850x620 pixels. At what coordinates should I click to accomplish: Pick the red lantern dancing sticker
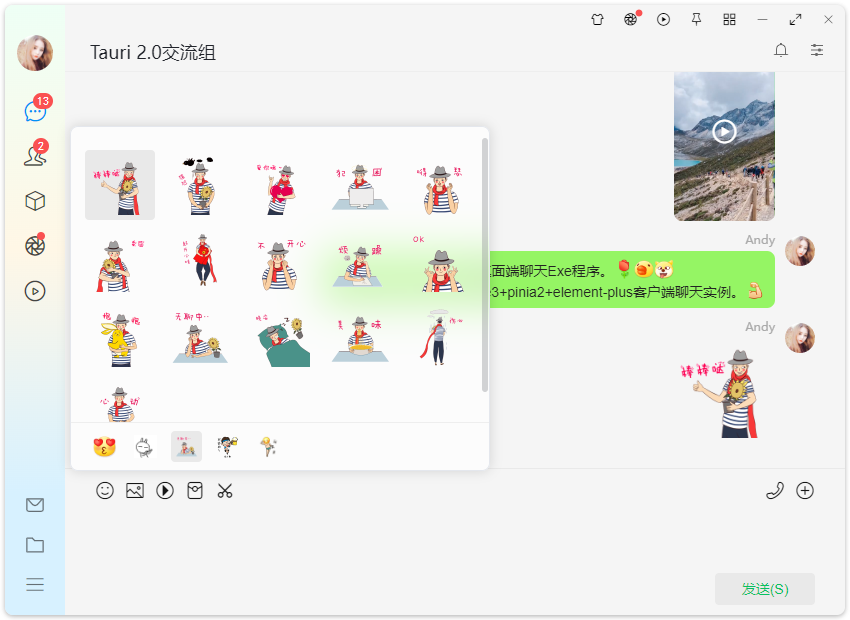click(200, 260)
